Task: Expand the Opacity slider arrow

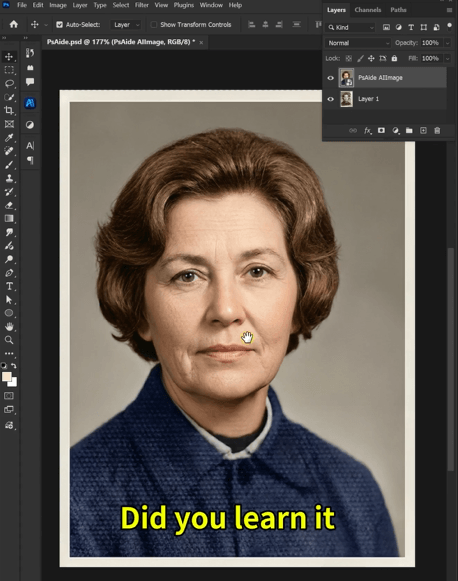Action: tap(448, 43)
